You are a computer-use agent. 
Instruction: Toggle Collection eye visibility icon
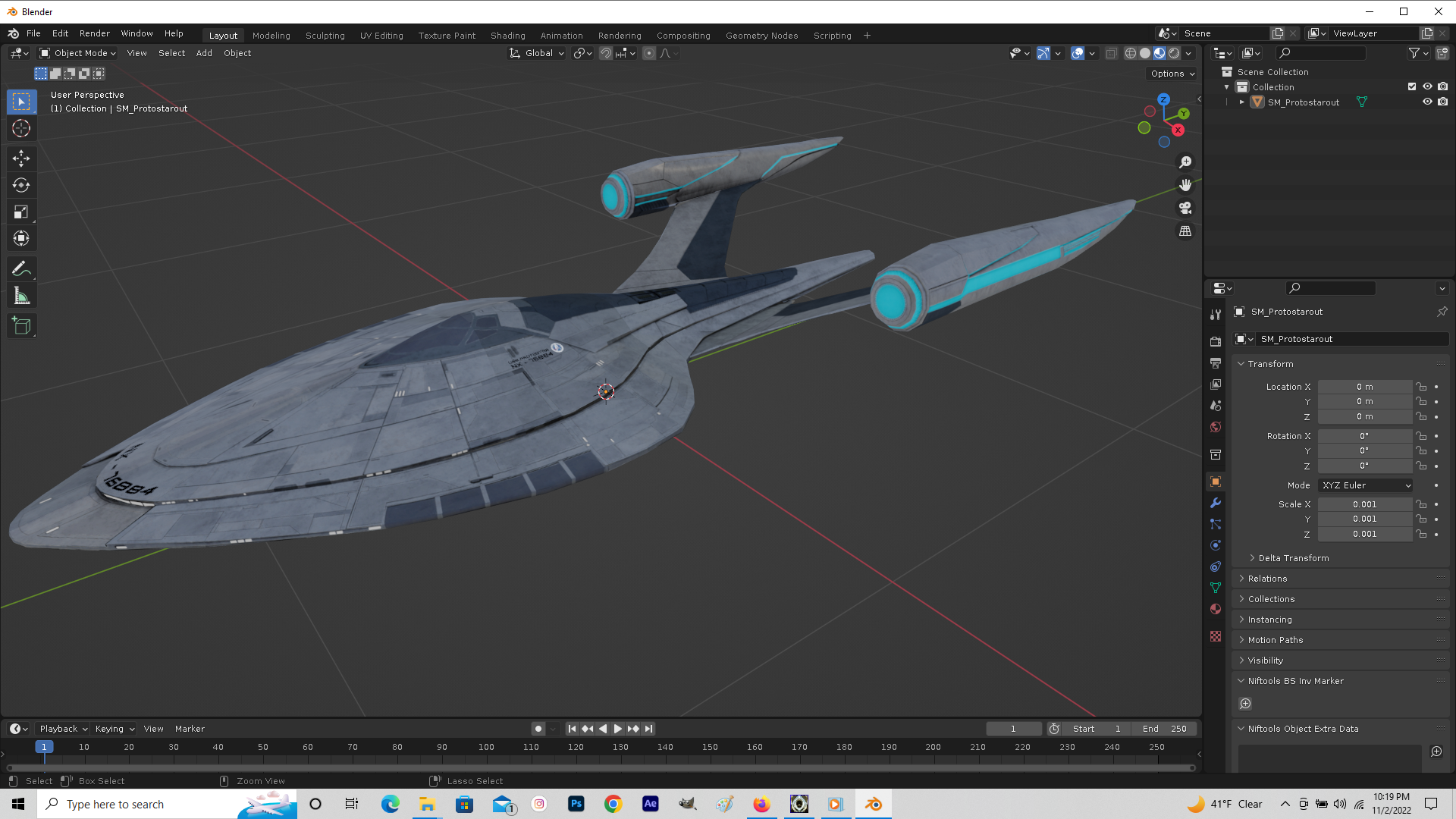tap(1427, 86)
